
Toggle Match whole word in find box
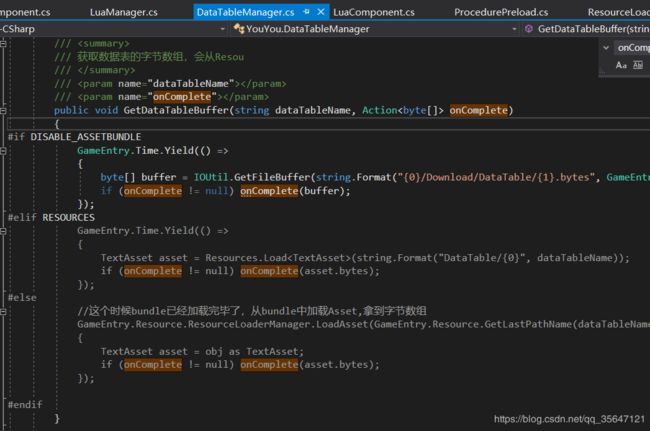coord(638,65)
